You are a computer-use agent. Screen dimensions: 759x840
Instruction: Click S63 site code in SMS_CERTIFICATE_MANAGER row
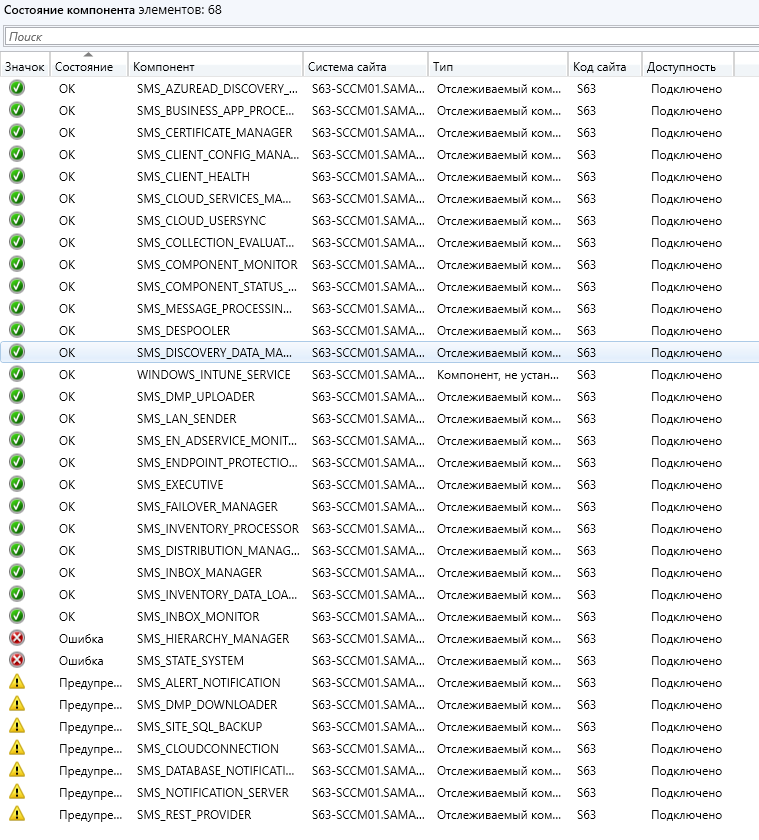[x=586, y=133]
